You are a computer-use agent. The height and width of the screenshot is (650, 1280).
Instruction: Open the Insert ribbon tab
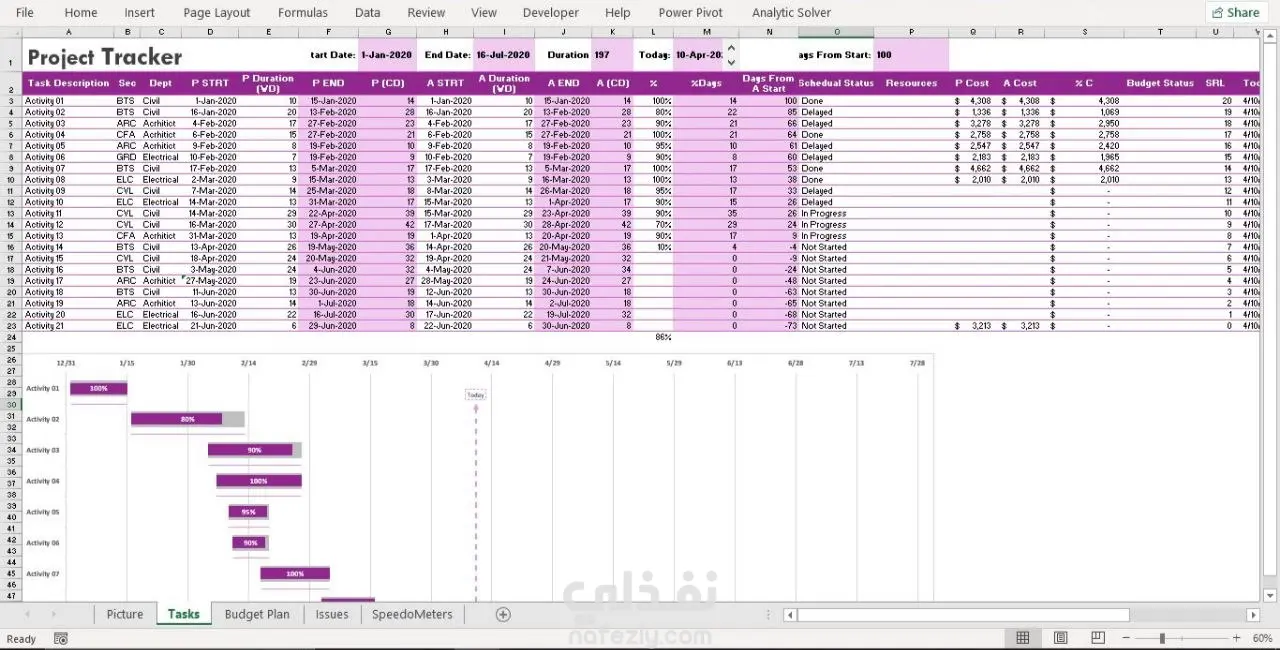(140, 12)
